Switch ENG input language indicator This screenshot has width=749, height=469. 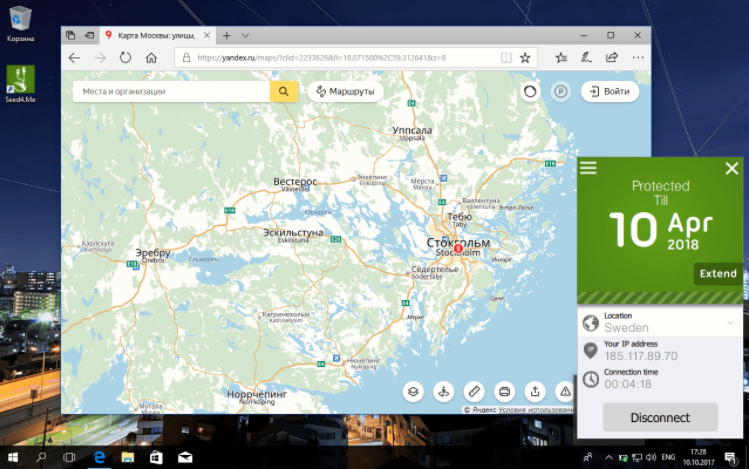coord(668,458)
